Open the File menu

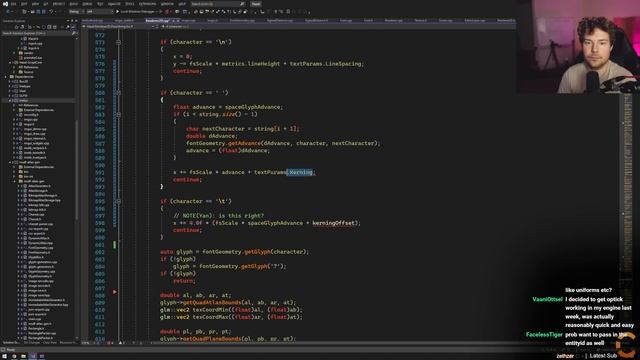click(x=13, y=4)
